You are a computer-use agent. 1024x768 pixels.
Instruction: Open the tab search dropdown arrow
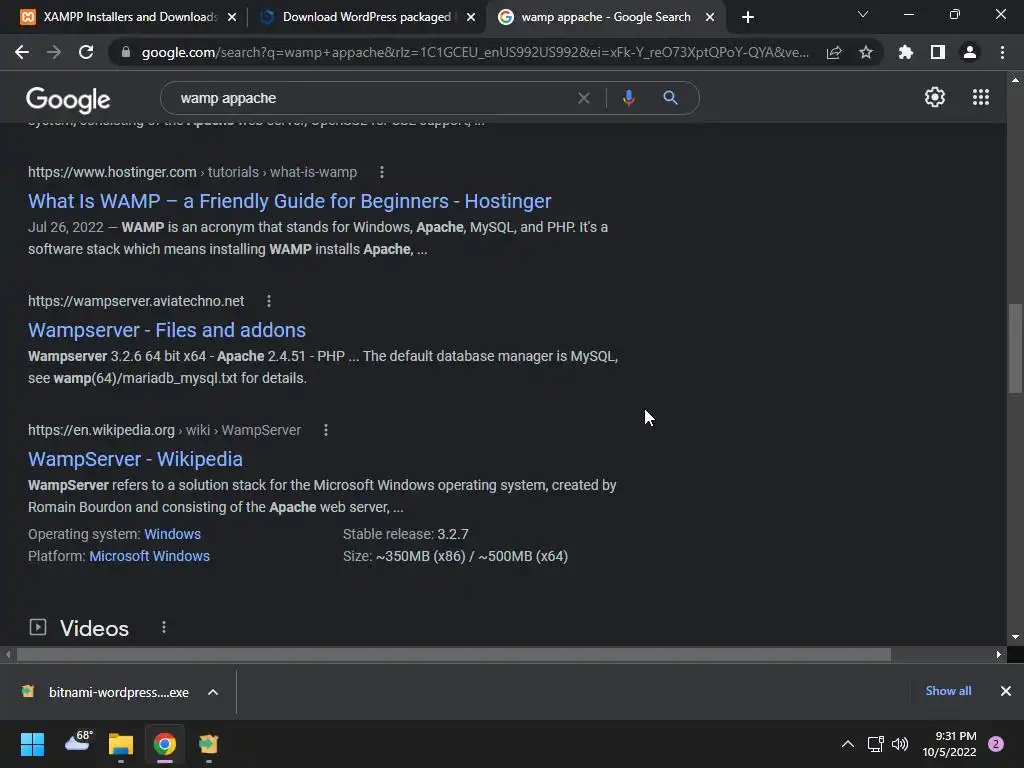[x=863, y=14]
